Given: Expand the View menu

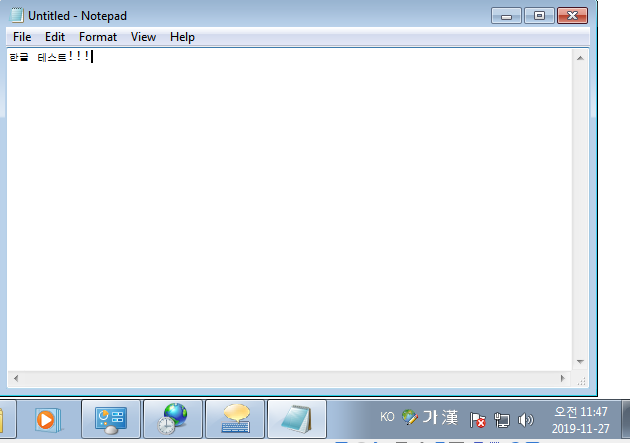Looking at the screenshot, I should pos(143,37).
